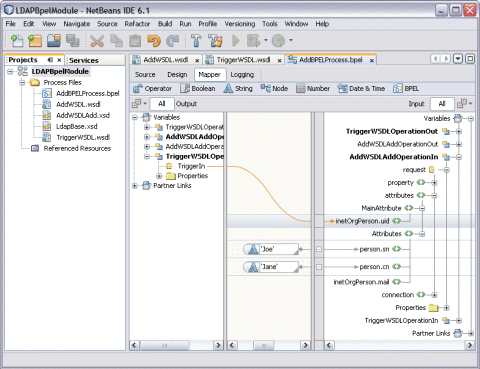Screen dimensions: 480x369
Task: Click the mapper canvas horizontal scrollbar thumb
Action: (x=264, y=345)
